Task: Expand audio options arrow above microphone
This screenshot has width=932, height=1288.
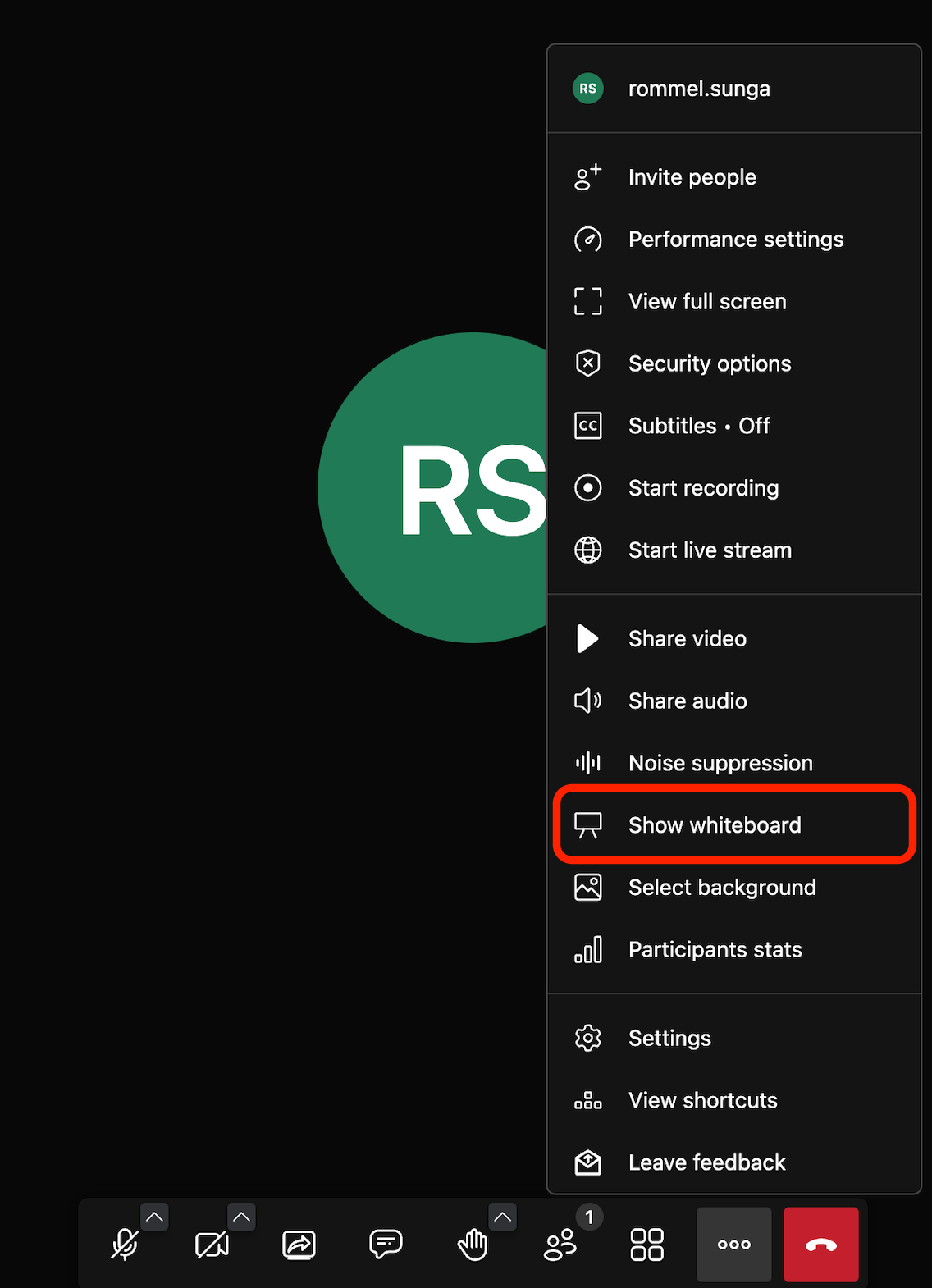Action: click(x=154, y=1217)
